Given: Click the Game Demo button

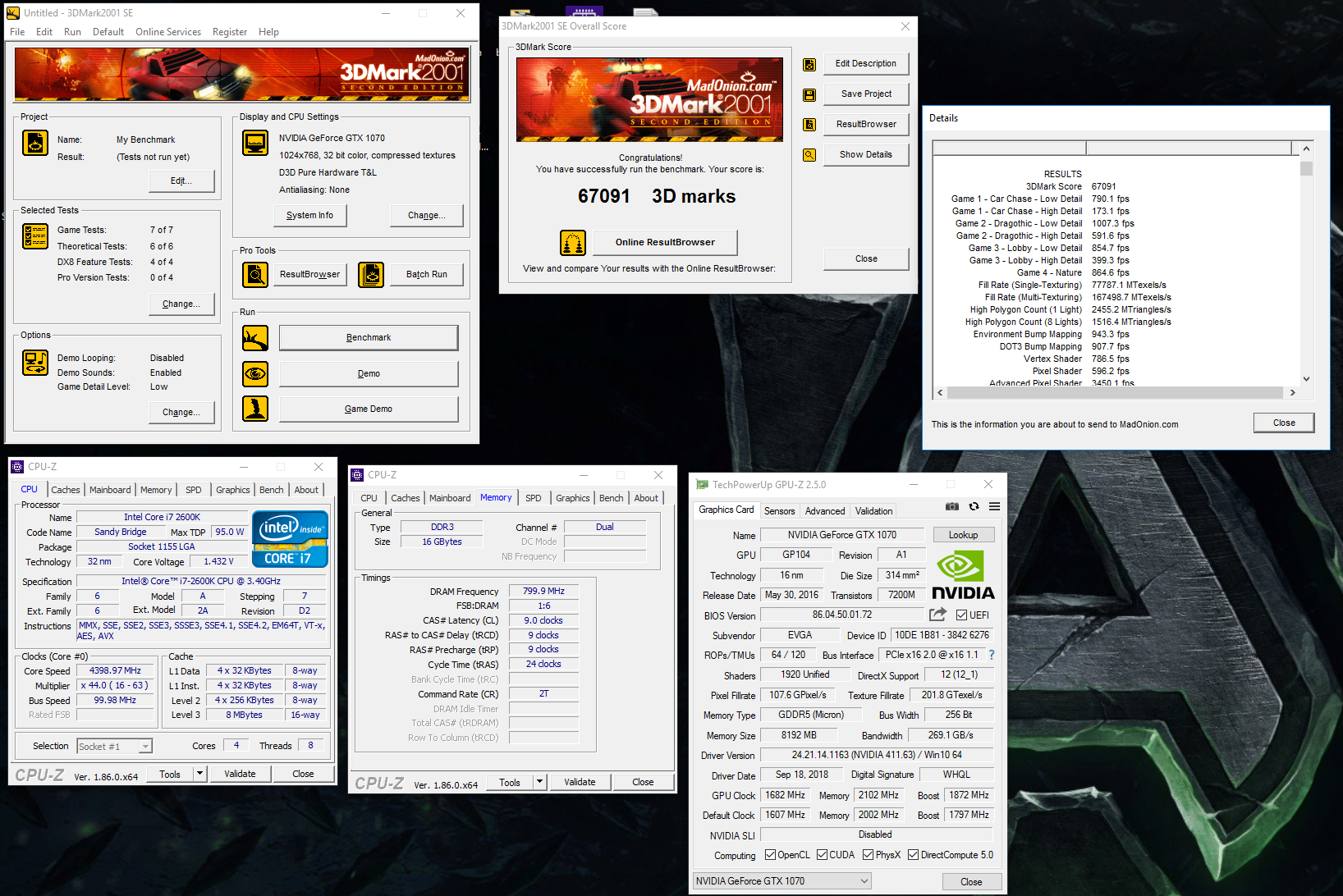Looking at the screenshot, I should [369, 409].
